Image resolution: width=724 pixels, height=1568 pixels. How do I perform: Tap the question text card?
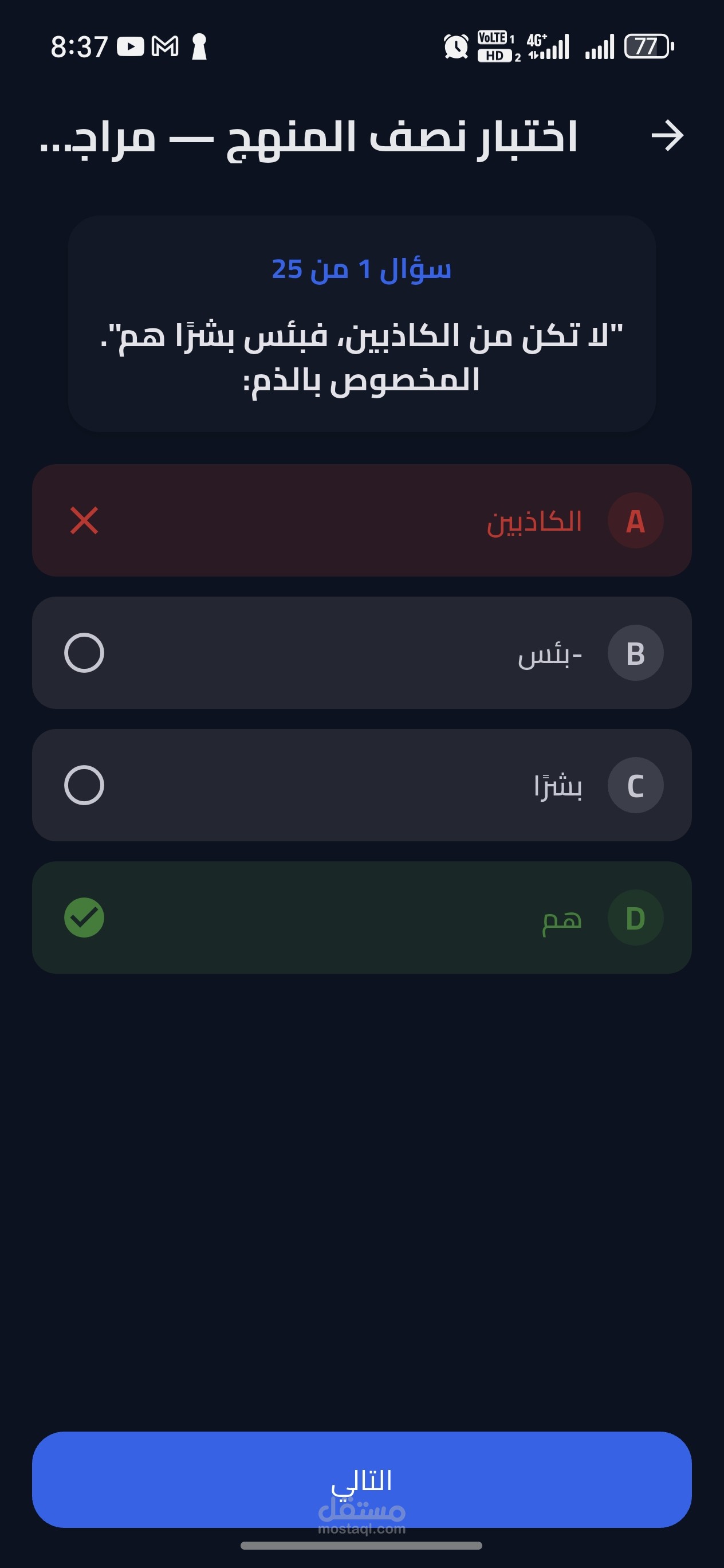[x=361, y=357]
